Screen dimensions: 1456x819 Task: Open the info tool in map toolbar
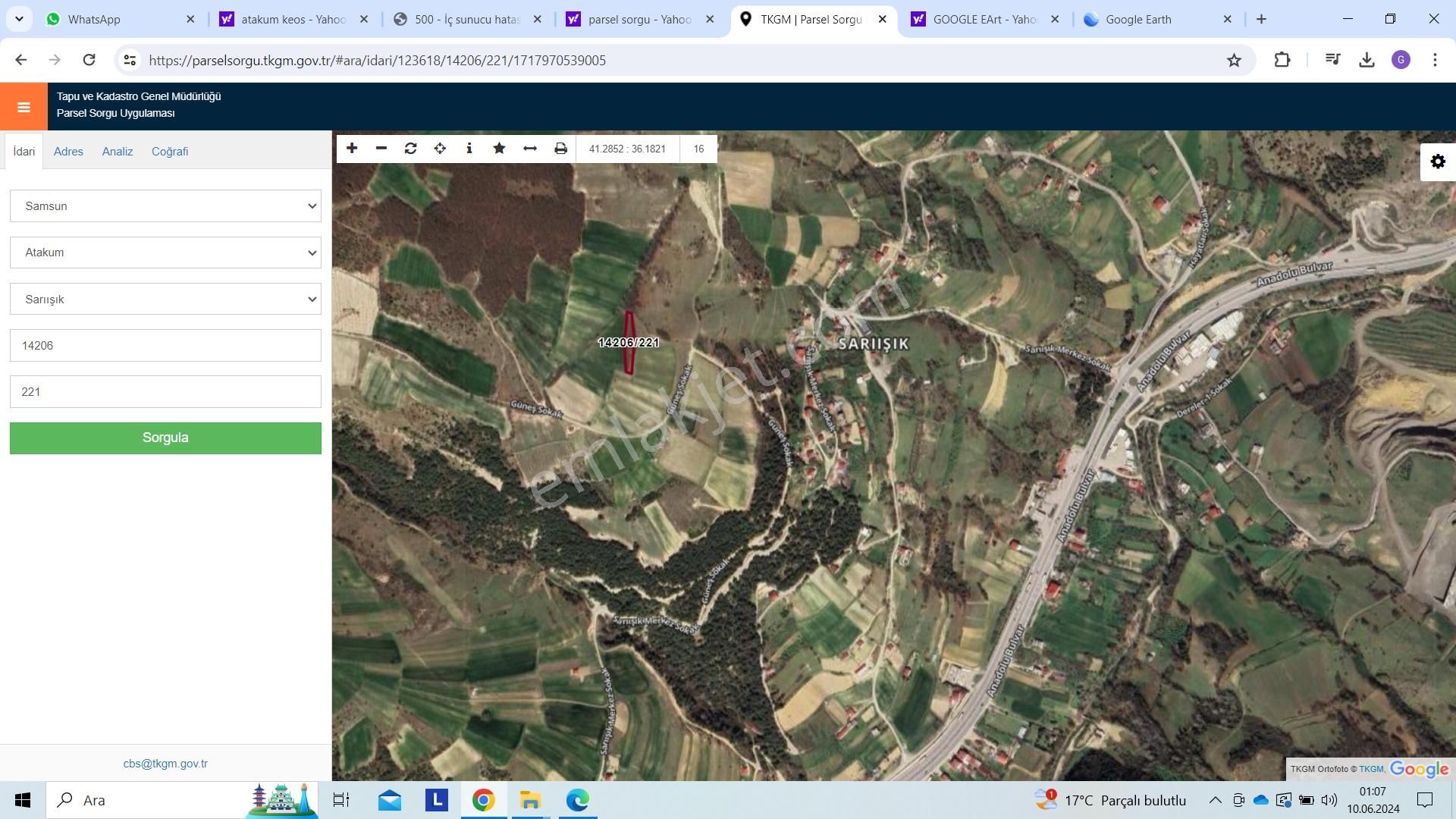469,149
